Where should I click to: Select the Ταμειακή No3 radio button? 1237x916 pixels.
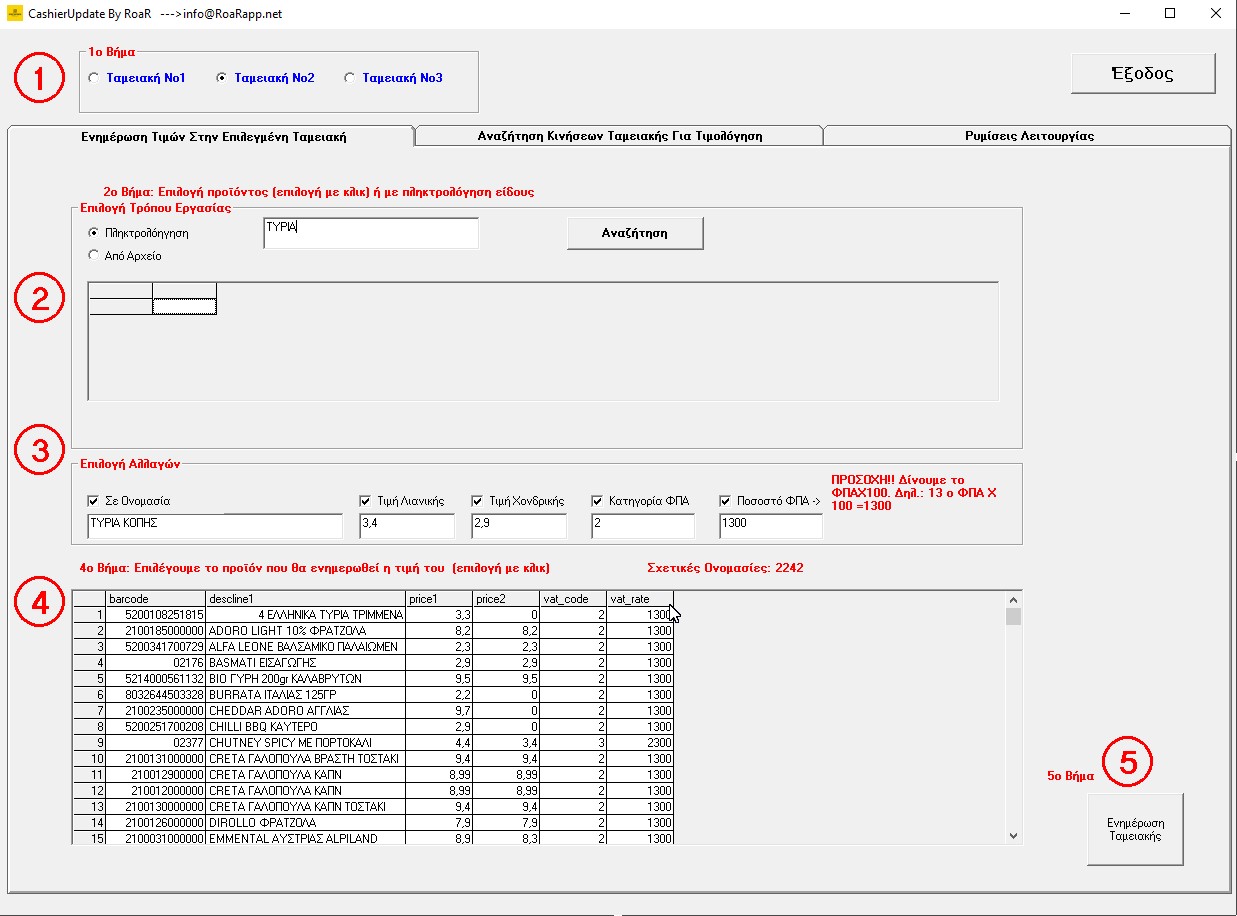coord(350,78)
